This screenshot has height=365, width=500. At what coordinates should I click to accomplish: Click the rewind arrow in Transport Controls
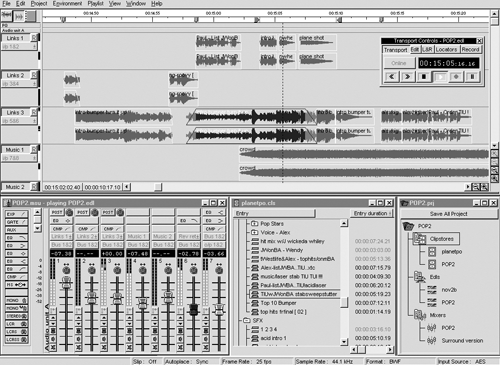click(392, 77)
